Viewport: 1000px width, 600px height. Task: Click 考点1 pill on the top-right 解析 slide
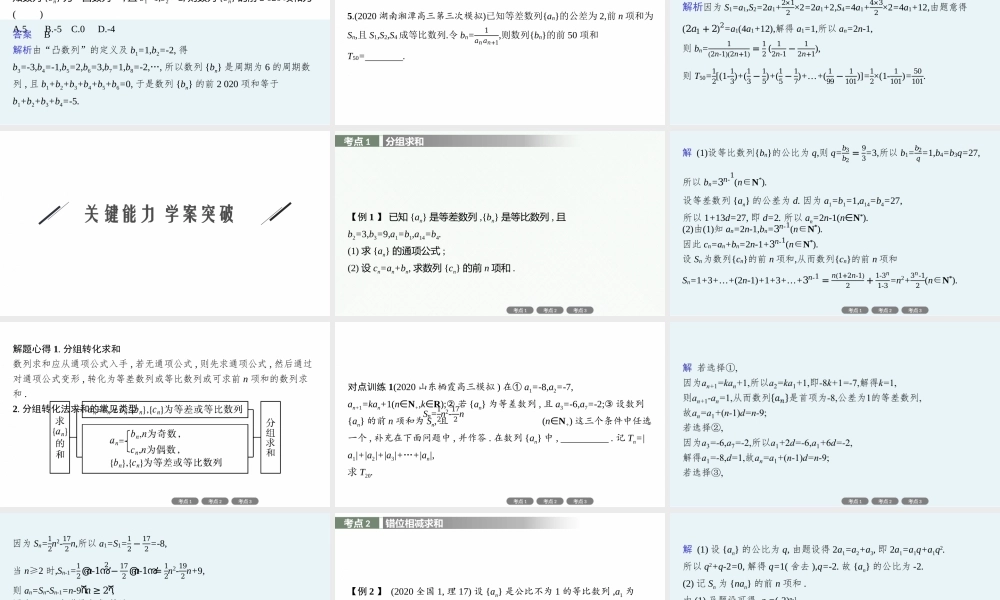tap(855, 309)
